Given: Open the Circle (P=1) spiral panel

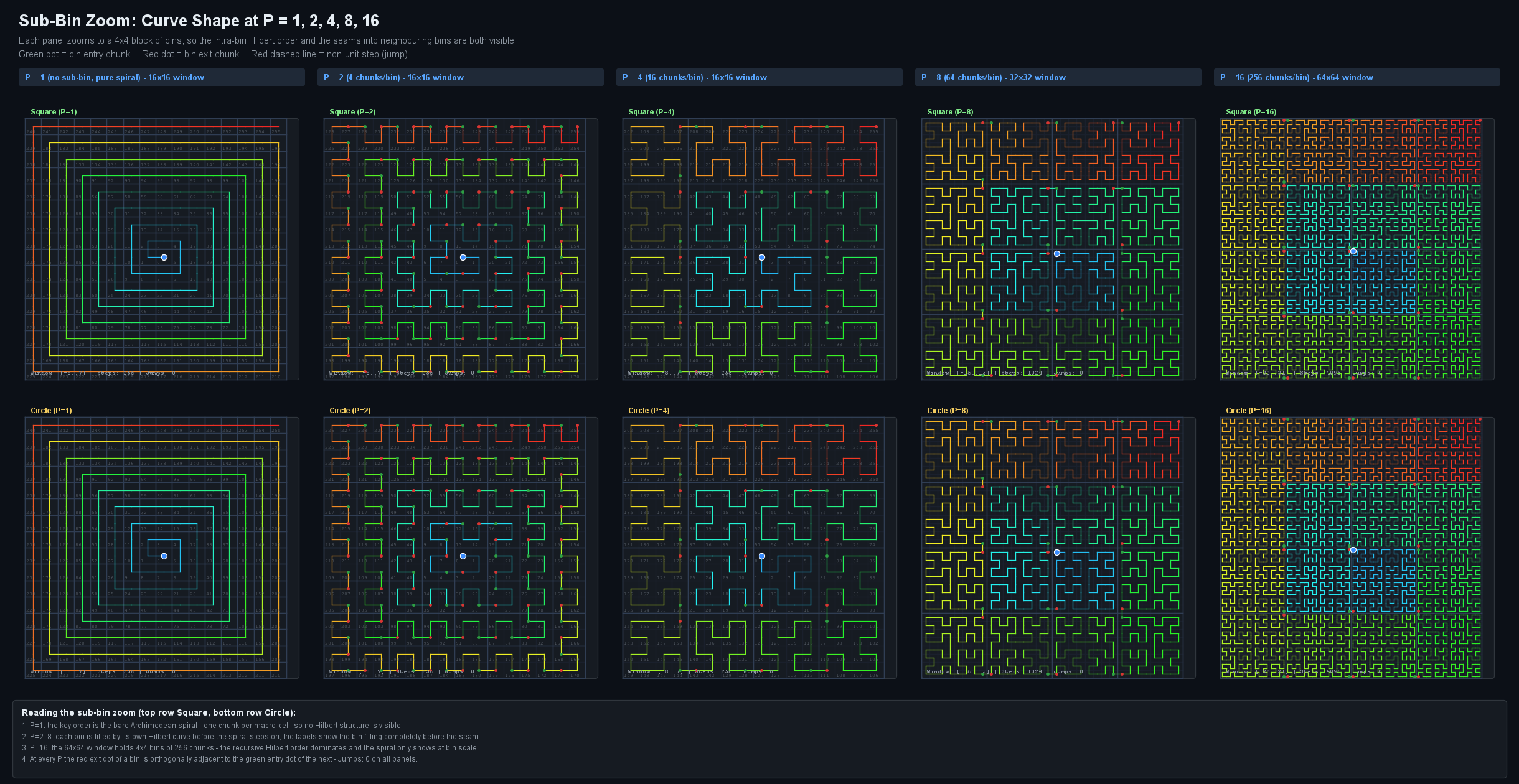Looking at the screenshot, I should coord(162,548).
